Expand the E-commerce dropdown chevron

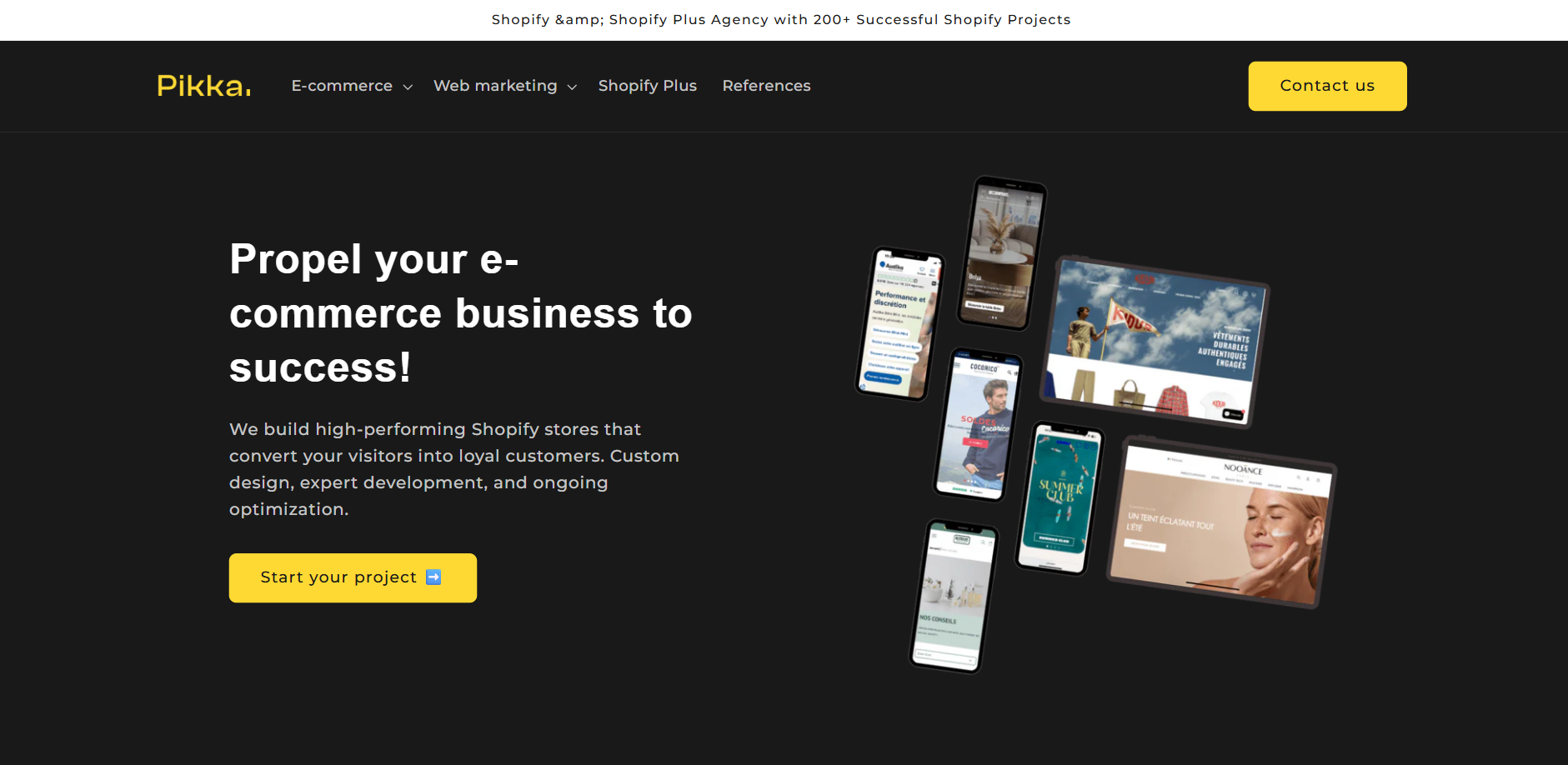click(x=408, y=87)
